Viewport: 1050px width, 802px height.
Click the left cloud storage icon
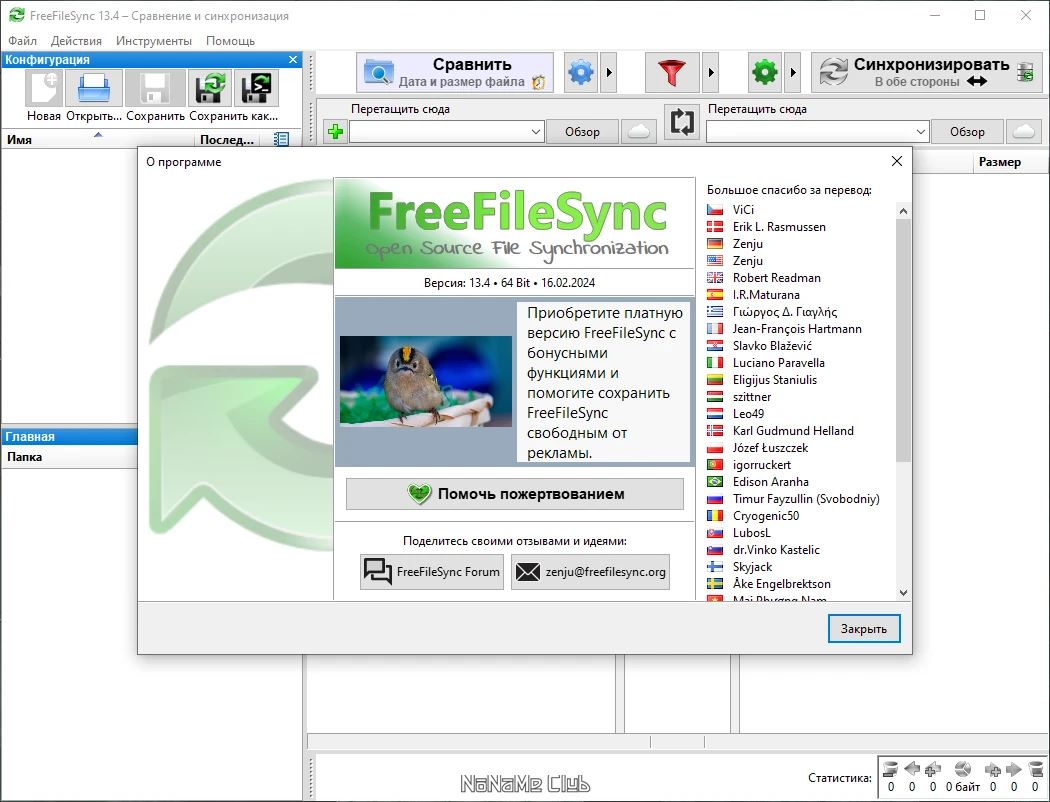[638, 132]
